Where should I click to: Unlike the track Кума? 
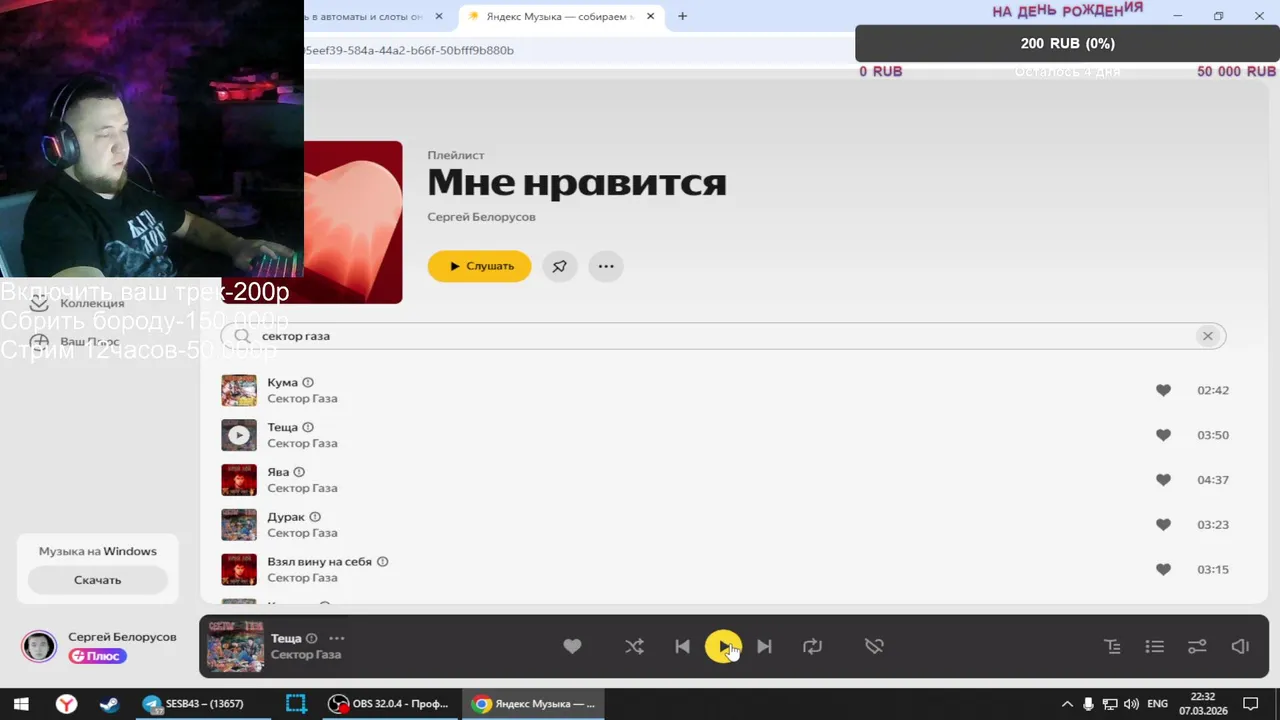pyautogui.click(x=1163, y=390)
